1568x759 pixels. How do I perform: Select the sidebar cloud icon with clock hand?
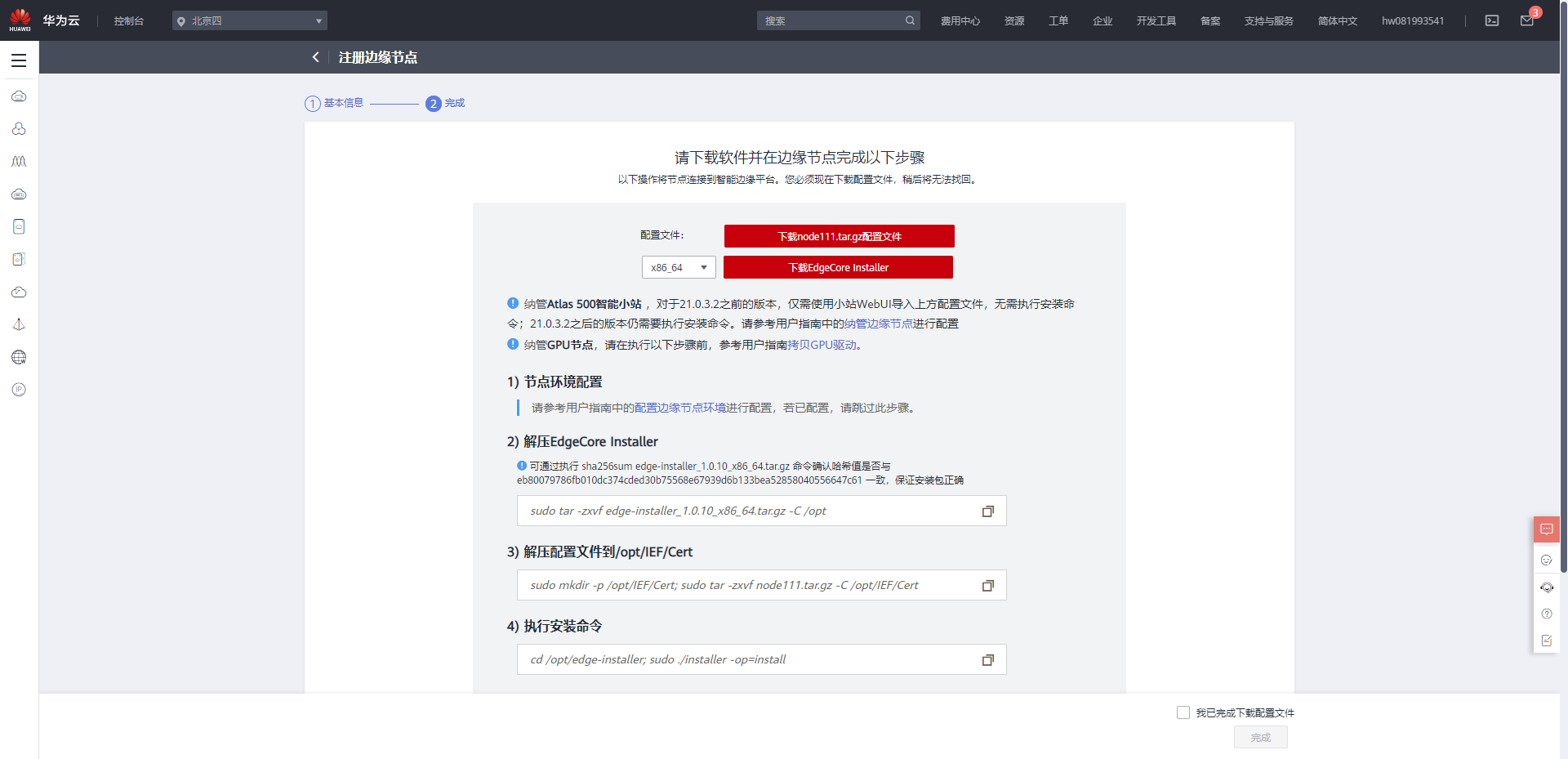19,292
